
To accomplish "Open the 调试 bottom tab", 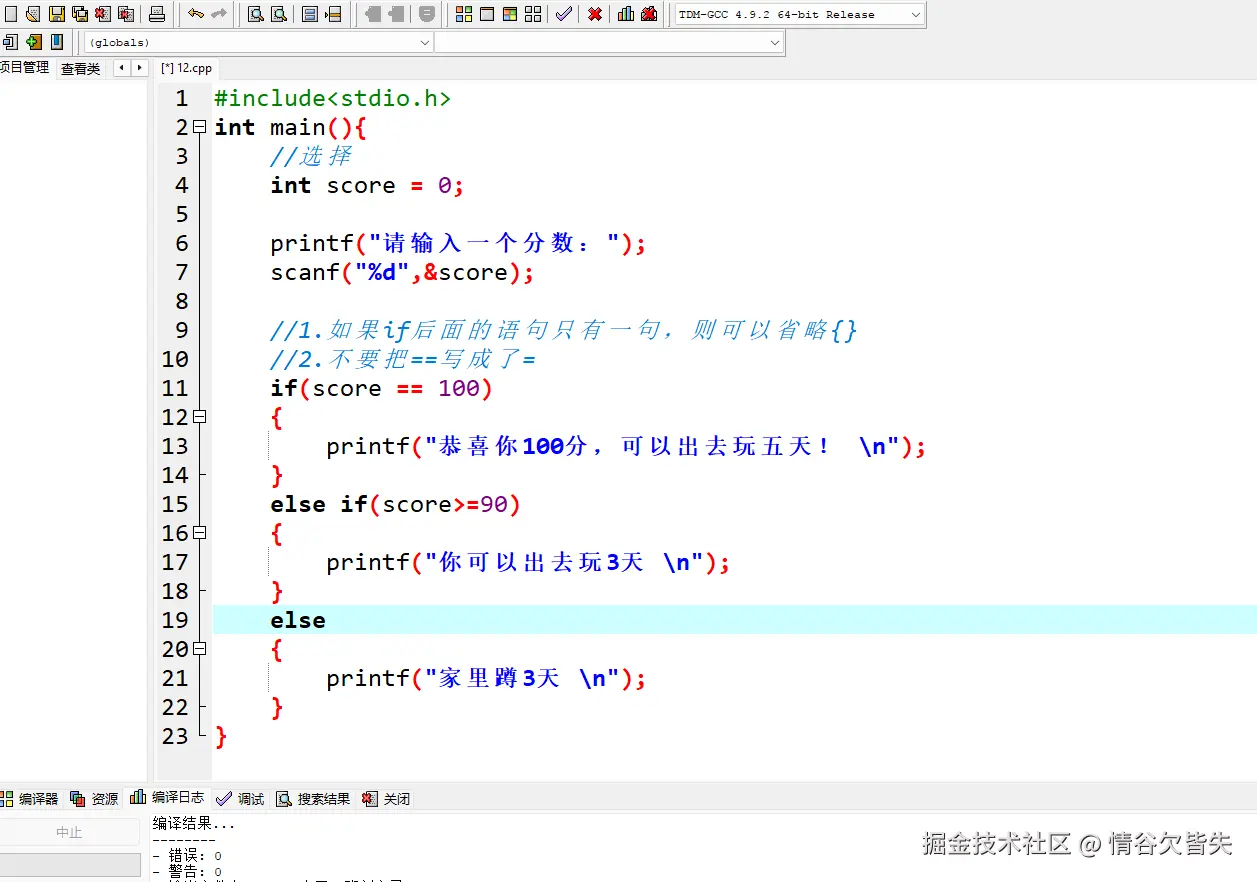I will coord(241,798).
